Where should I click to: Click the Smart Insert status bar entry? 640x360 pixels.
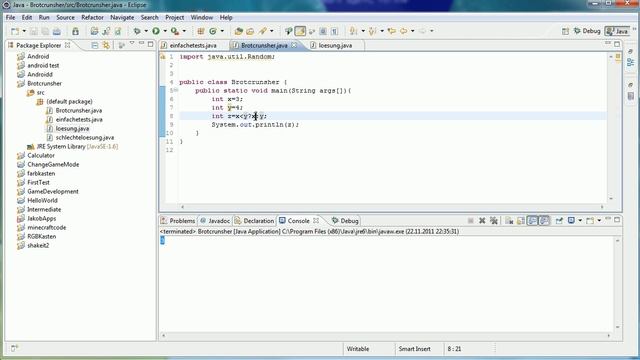(x=414, y=349)
